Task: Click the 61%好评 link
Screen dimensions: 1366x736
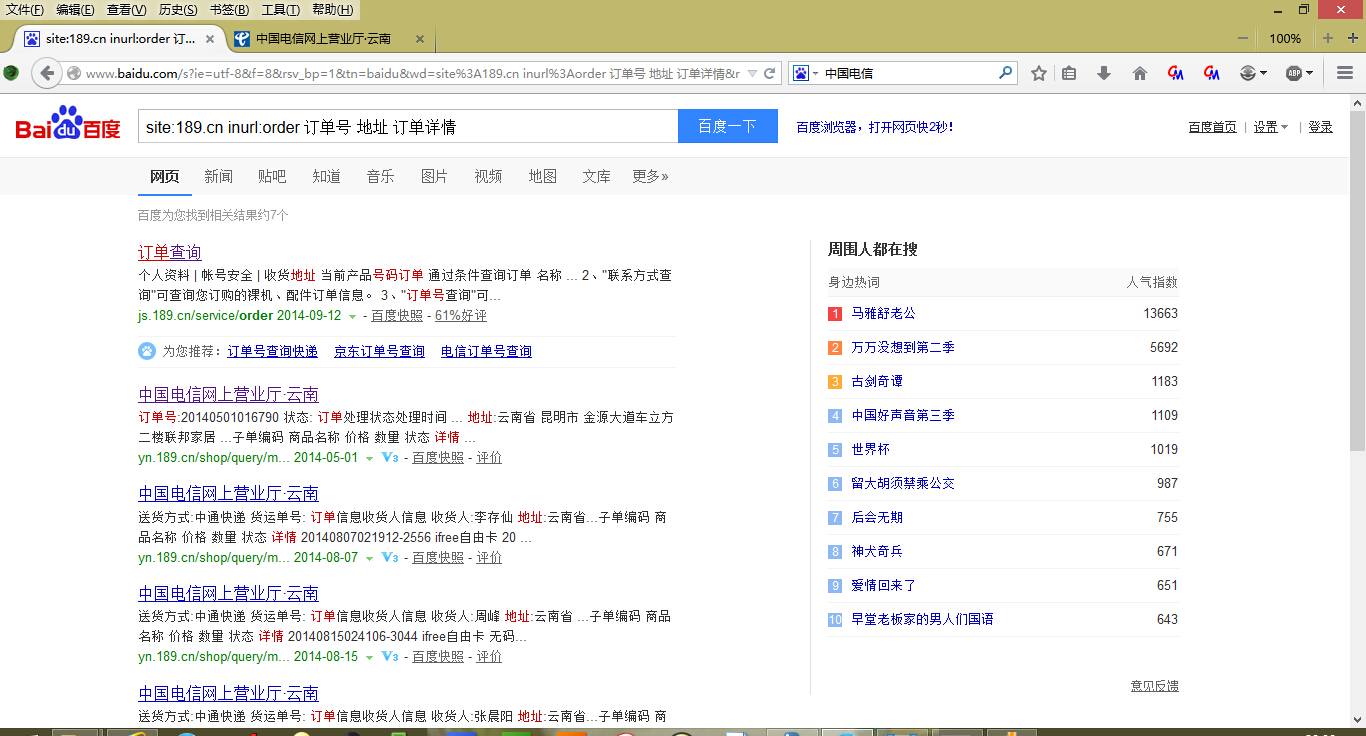Action: pyautogui.click(x=461, y=316)
